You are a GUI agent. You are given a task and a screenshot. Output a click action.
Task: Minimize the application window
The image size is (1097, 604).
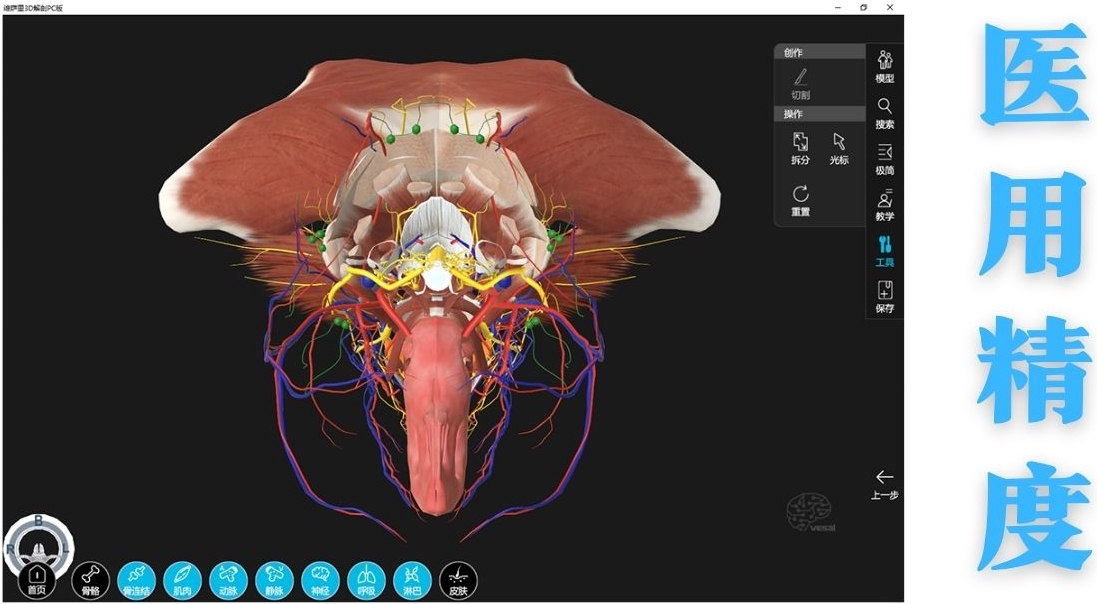838,7
